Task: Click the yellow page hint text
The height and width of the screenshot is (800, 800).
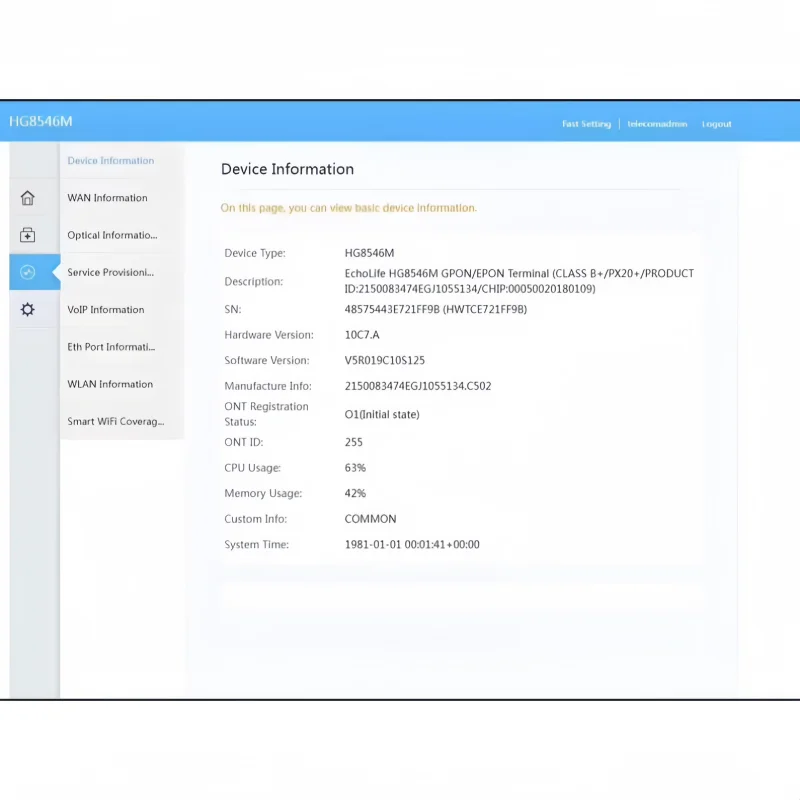Action: click(348, 208)
